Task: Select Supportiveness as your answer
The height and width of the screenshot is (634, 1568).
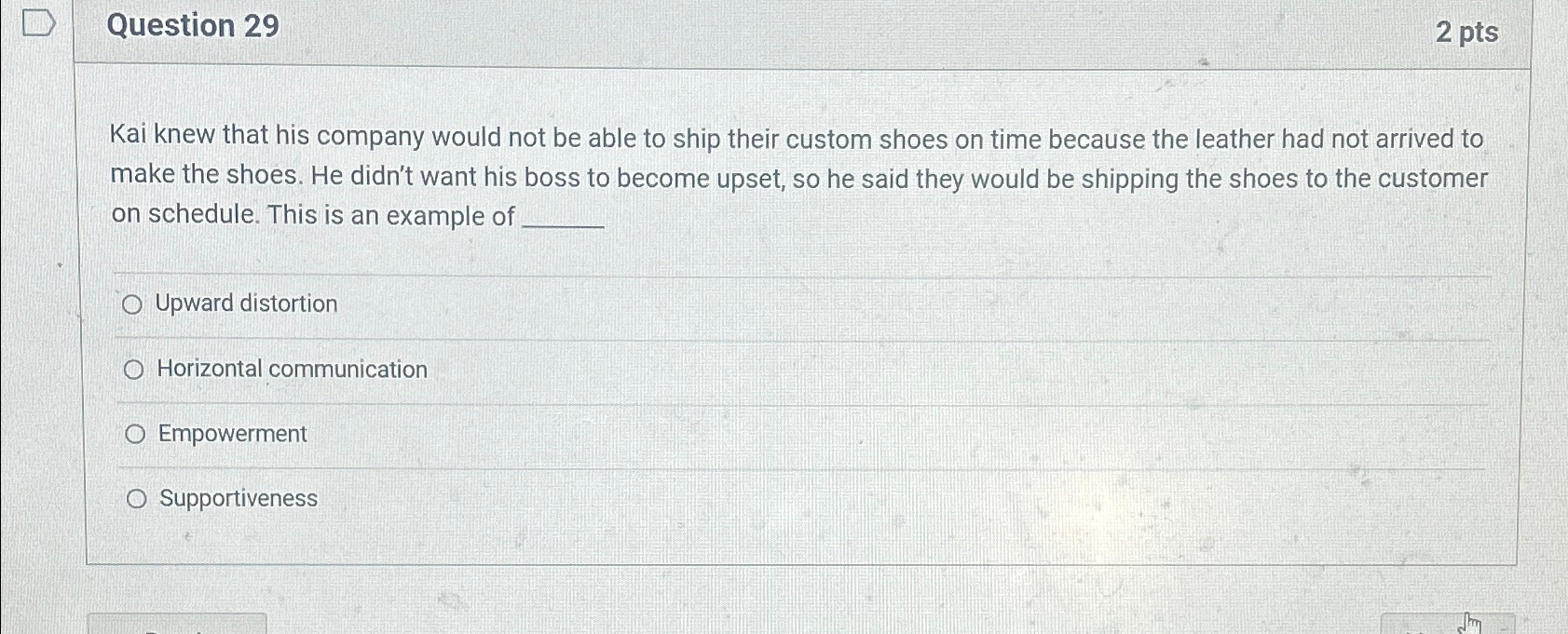Action: (x=136, y=498)
